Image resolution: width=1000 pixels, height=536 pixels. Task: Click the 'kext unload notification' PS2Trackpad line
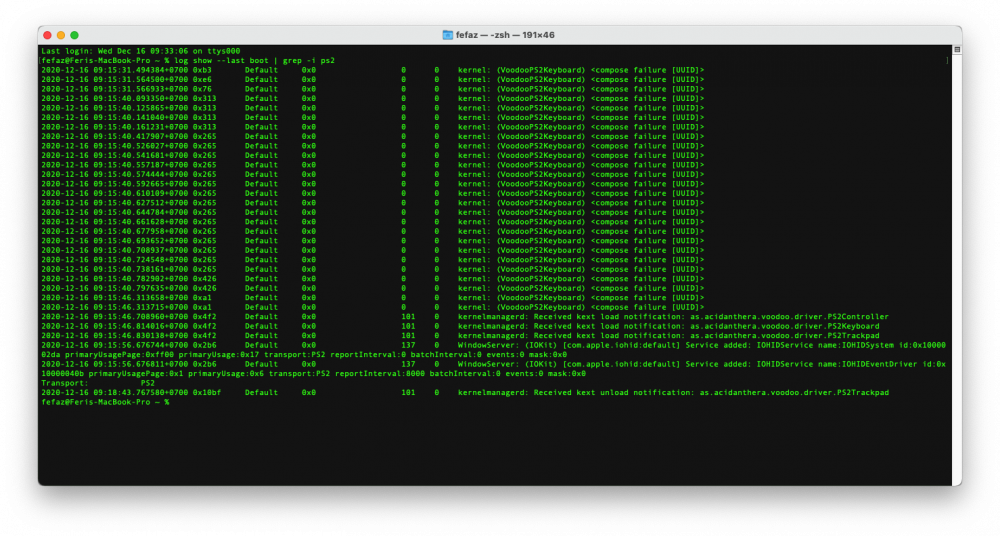click(465, 392)
